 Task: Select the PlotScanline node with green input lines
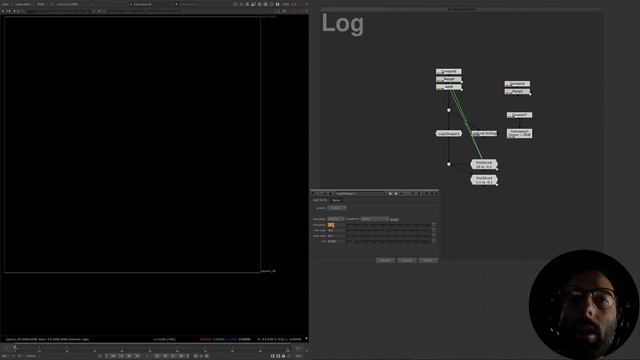tap(484, 164)
